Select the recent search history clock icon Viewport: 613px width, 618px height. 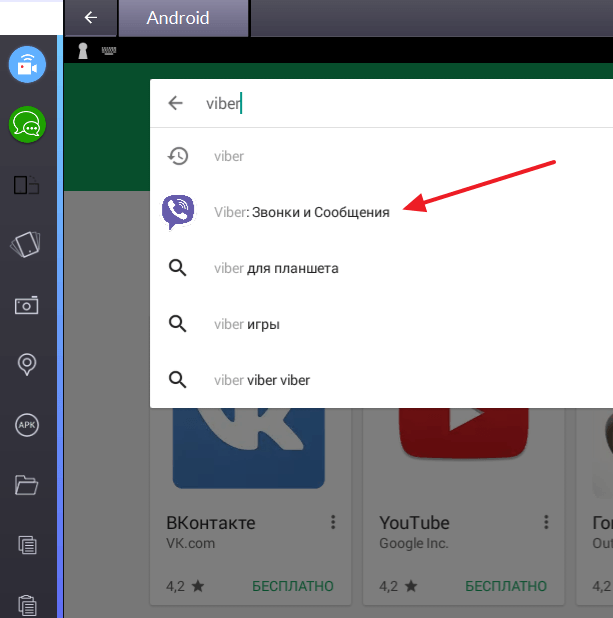(x=178, y=156)
